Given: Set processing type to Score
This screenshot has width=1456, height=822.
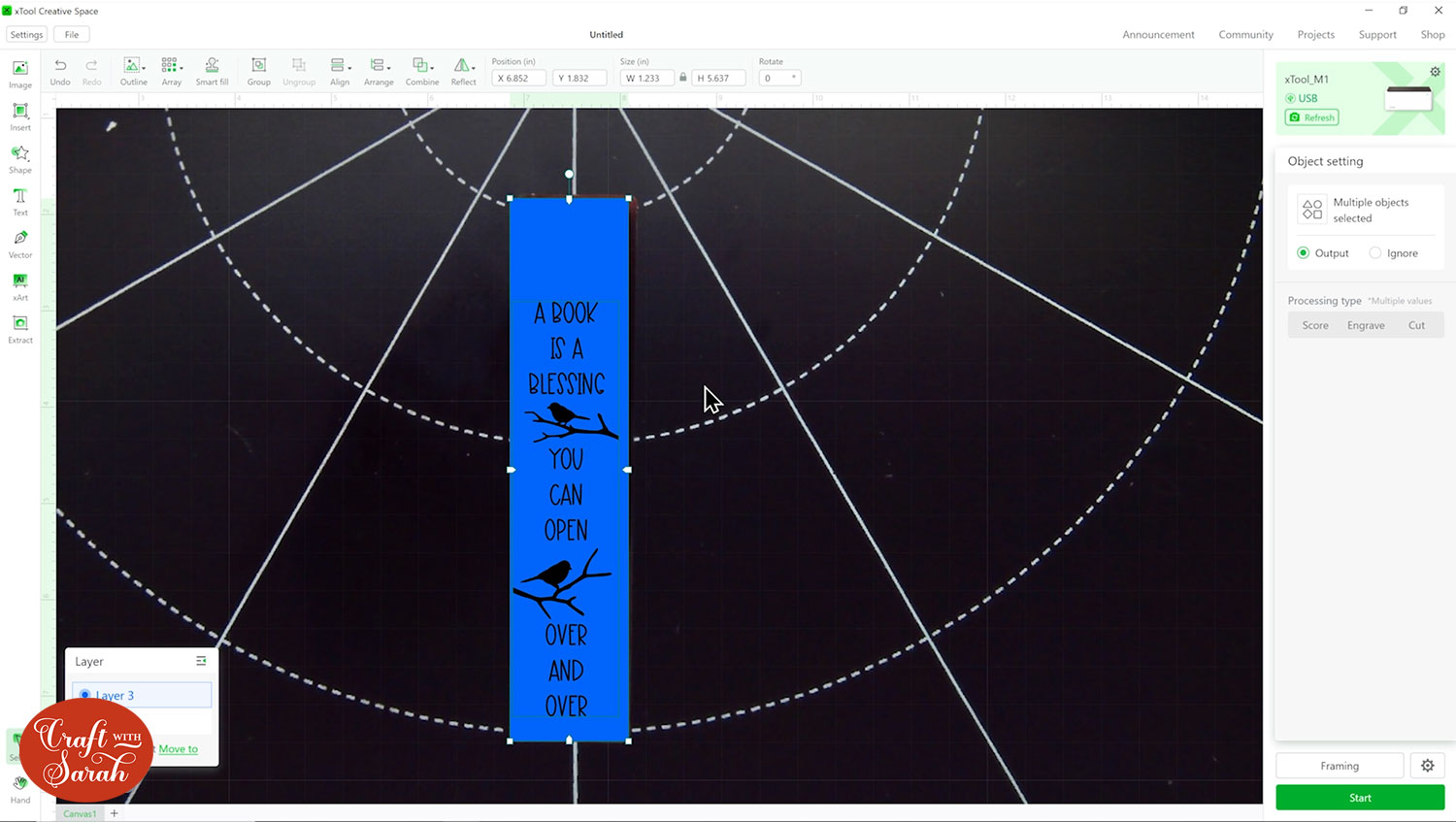Looking at the screenshot, I should 1315,325.
